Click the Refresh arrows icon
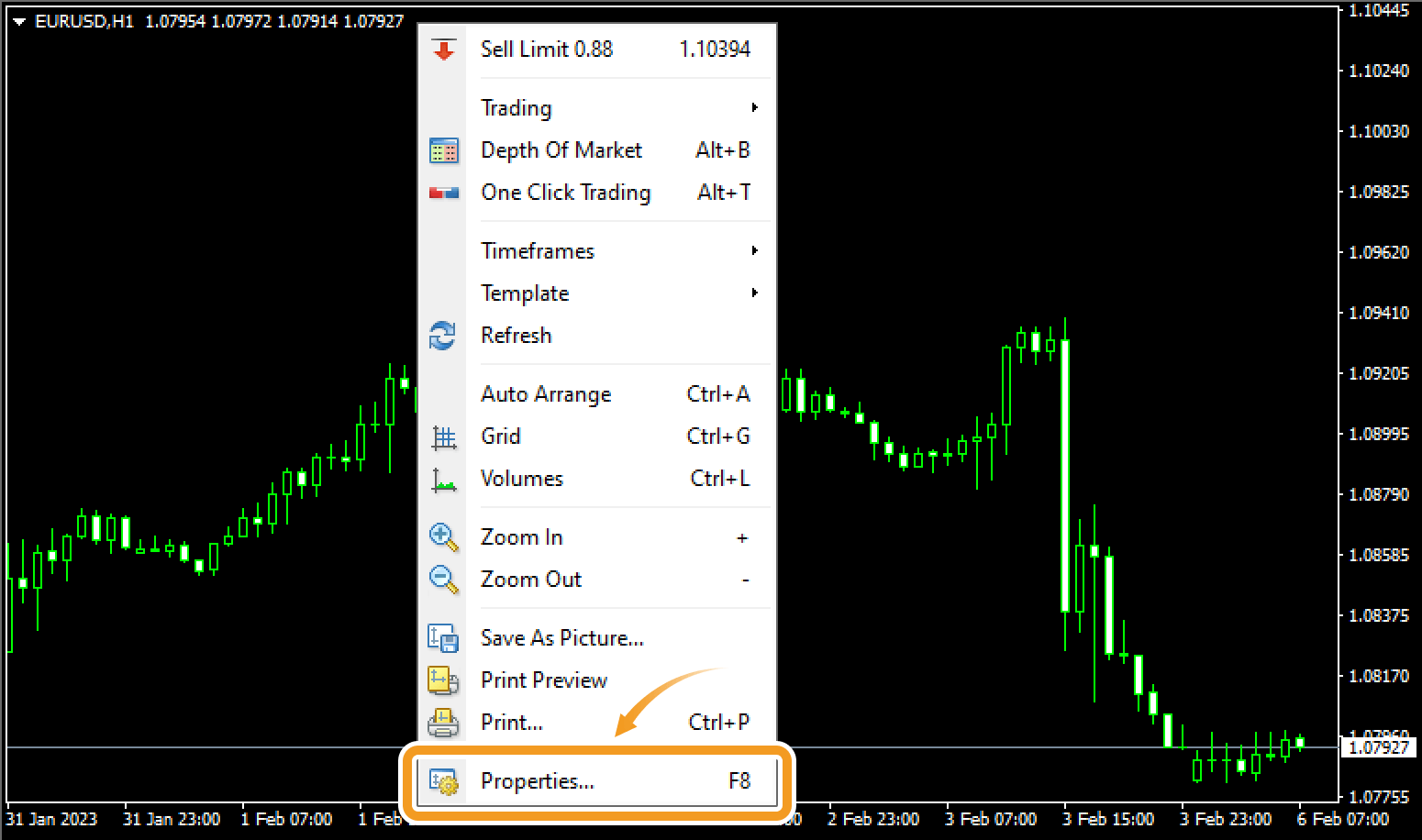This screenshot has height=840, width=1422. [x=443, y=336]
